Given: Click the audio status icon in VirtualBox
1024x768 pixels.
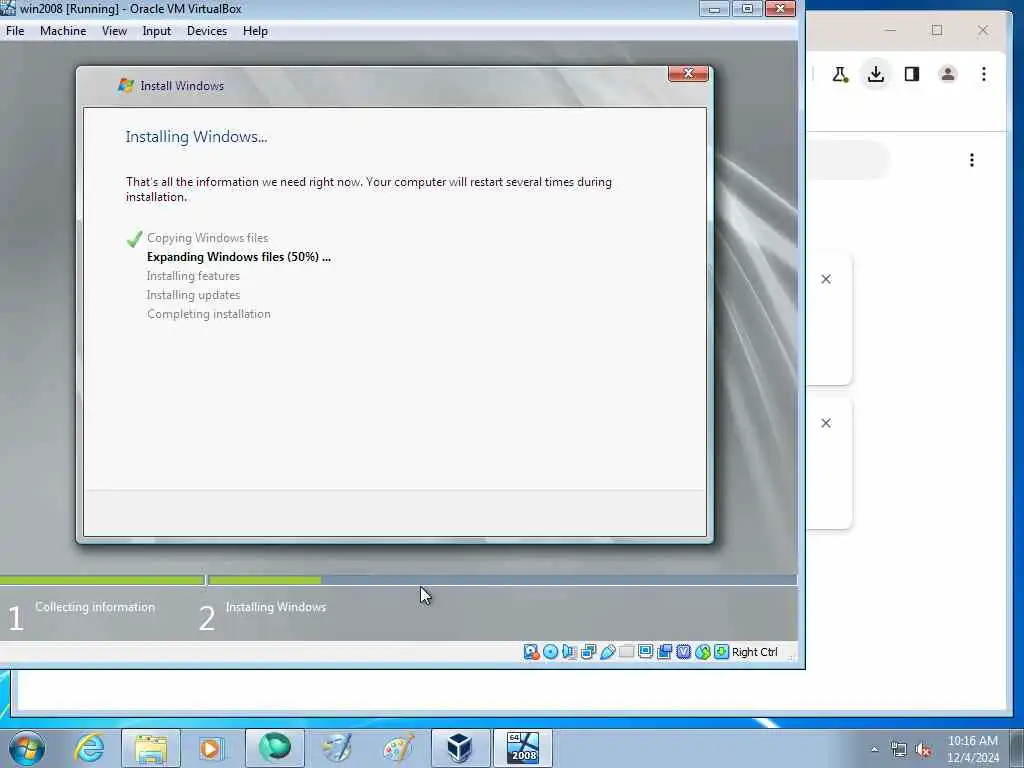Looking at the screenshot, I should point(569,652).
